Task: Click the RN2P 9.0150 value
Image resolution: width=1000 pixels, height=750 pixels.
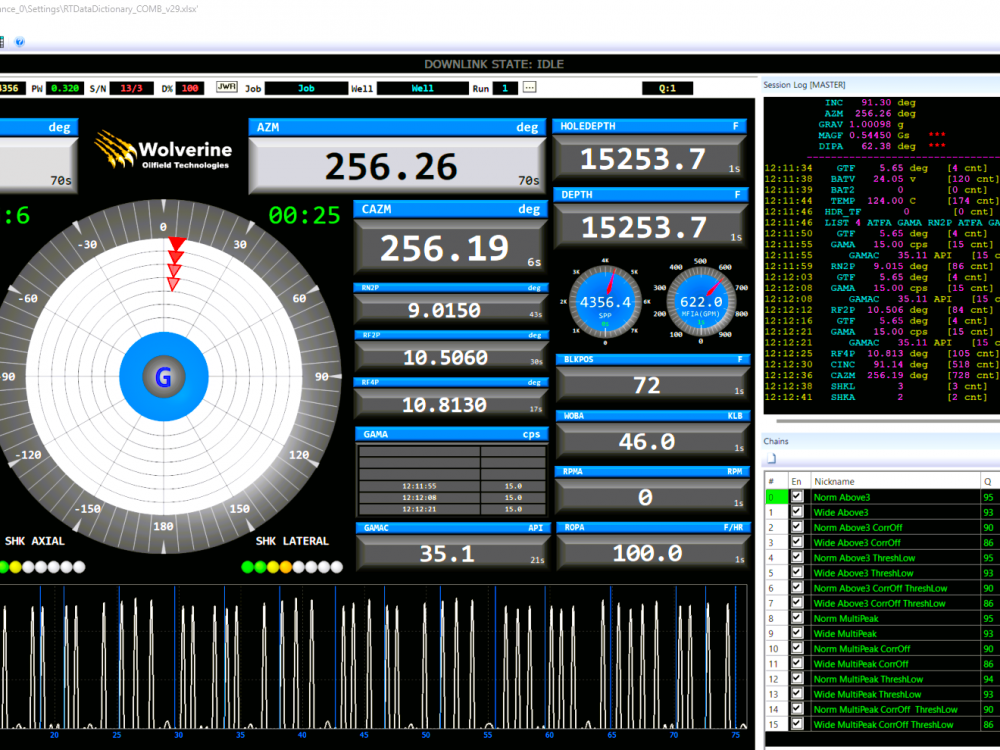Action: [450, 309]
